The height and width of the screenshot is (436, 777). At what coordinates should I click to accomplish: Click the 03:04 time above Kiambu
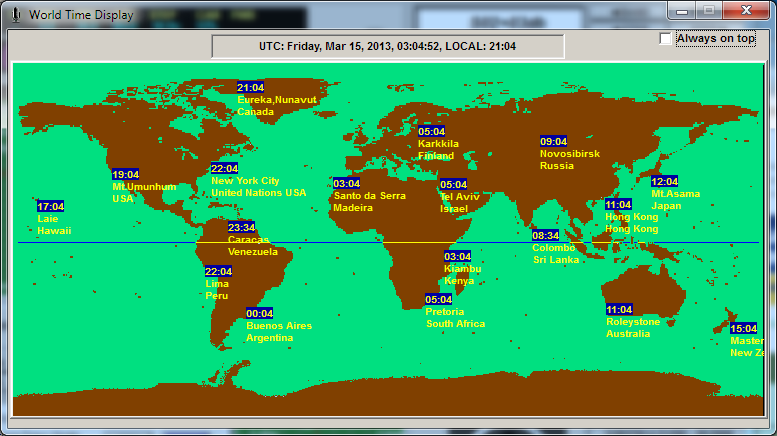tap(457, 257)
